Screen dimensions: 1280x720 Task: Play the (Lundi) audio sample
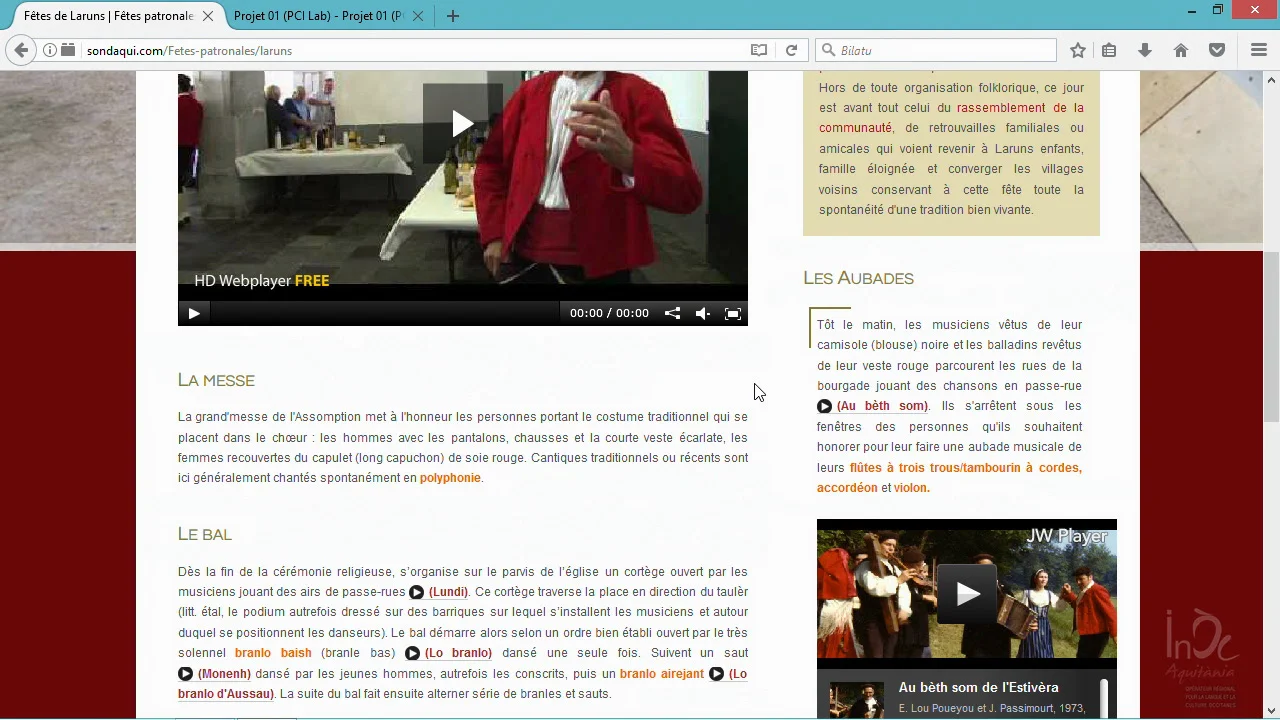click(416, 592)
